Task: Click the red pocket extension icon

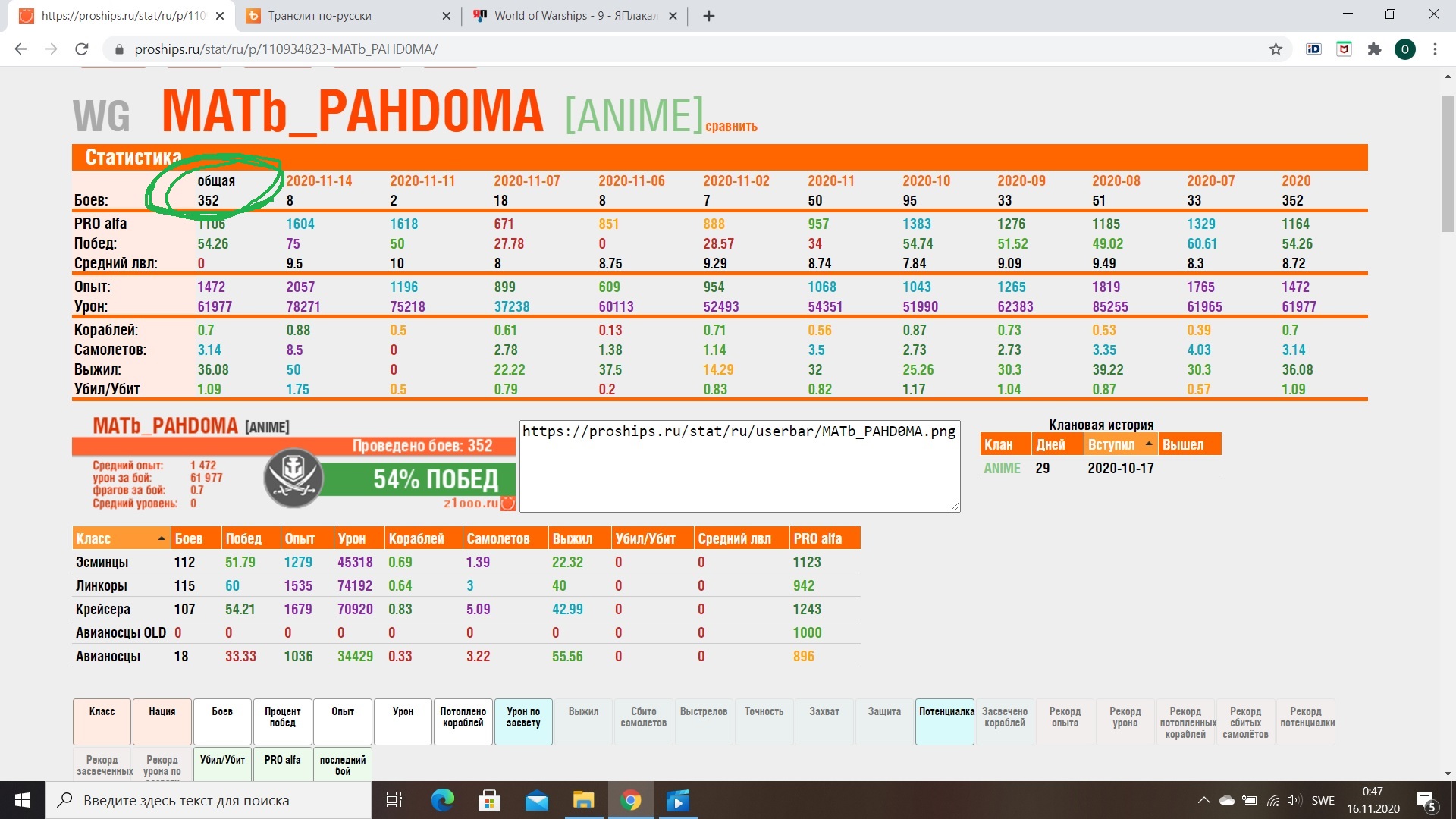Action: click(x=1344, y=49)
